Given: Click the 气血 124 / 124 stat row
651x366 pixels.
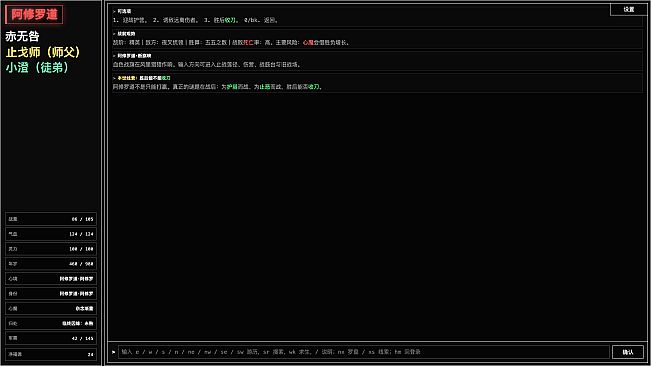Looking at the screenshot, I should (x=51, y=234).
